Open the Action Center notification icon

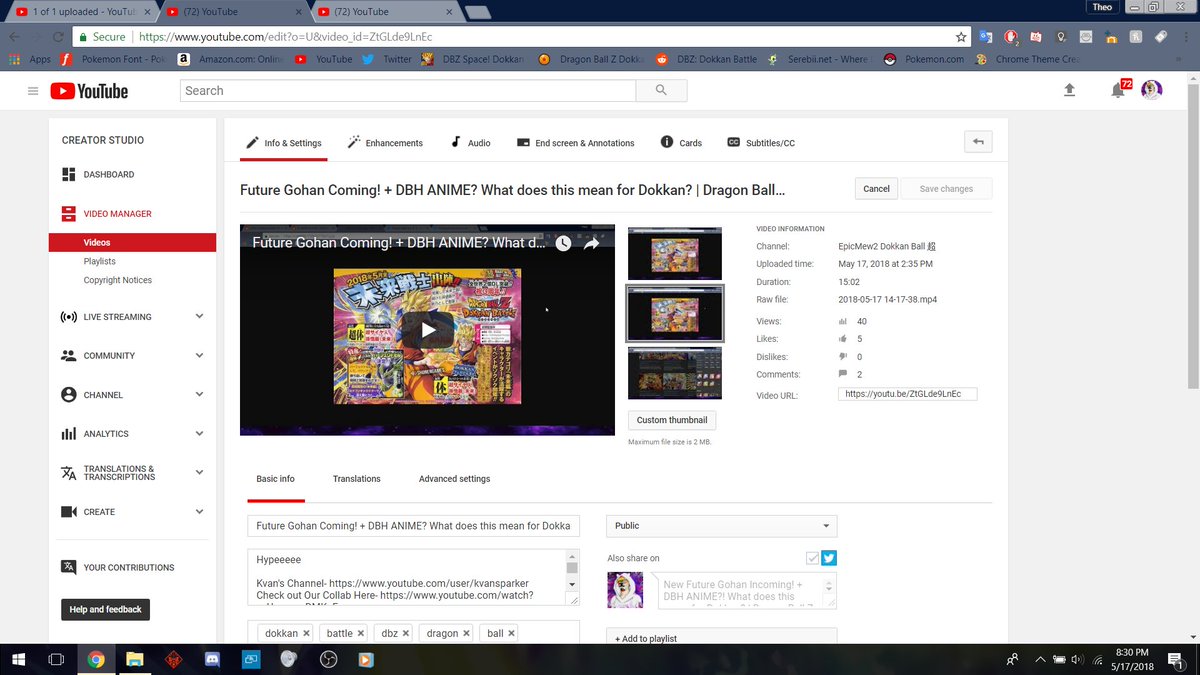click(x=1176, y=659)
